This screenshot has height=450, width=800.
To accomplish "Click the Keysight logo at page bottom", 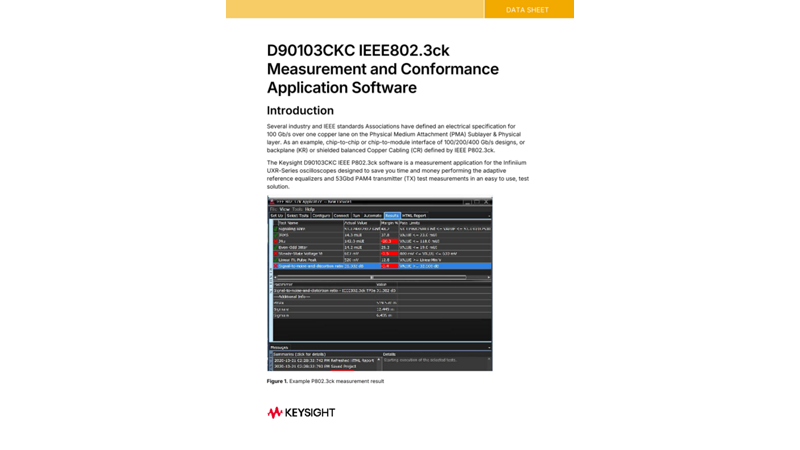I will click(x=301, y=413).
